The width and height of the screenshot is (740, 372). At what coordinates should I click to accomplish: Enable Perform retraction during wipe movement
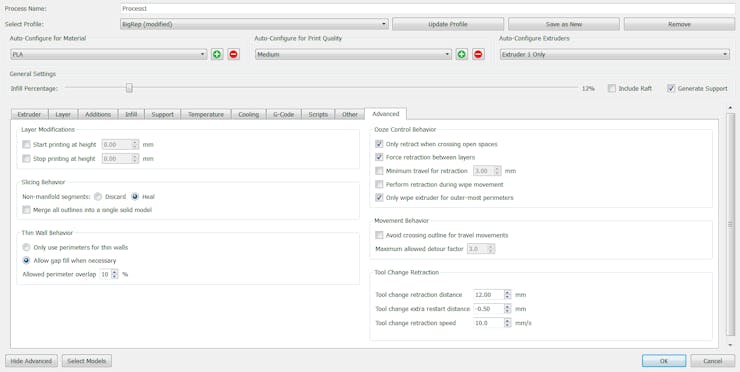point(379,185)
